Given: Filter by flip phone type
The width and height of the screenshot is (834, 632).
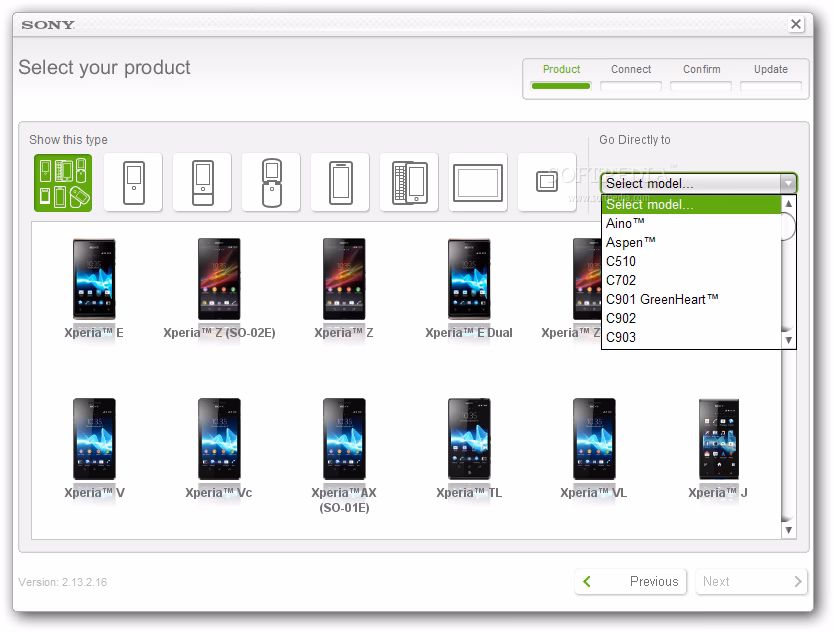Looking at the screenshot, I should click(x=270, y=182).
